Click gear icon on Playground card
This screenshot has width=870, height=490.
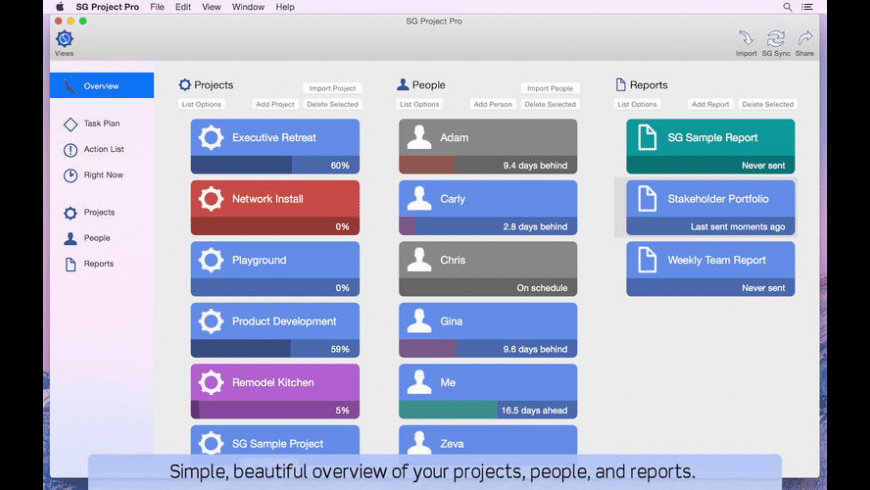tap(211, 260)
